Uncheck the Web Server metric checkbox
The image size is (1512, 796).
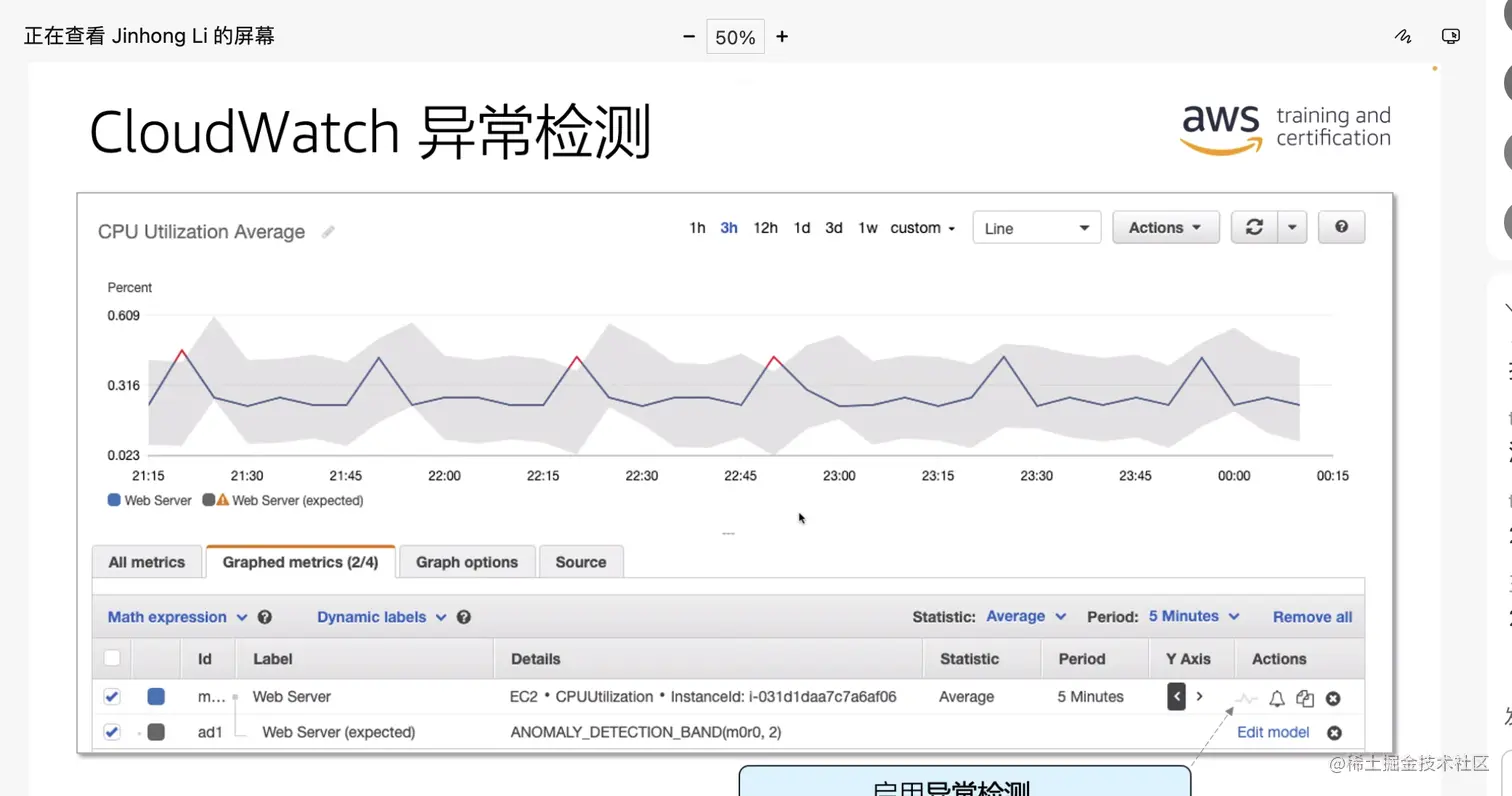point(112,696)
